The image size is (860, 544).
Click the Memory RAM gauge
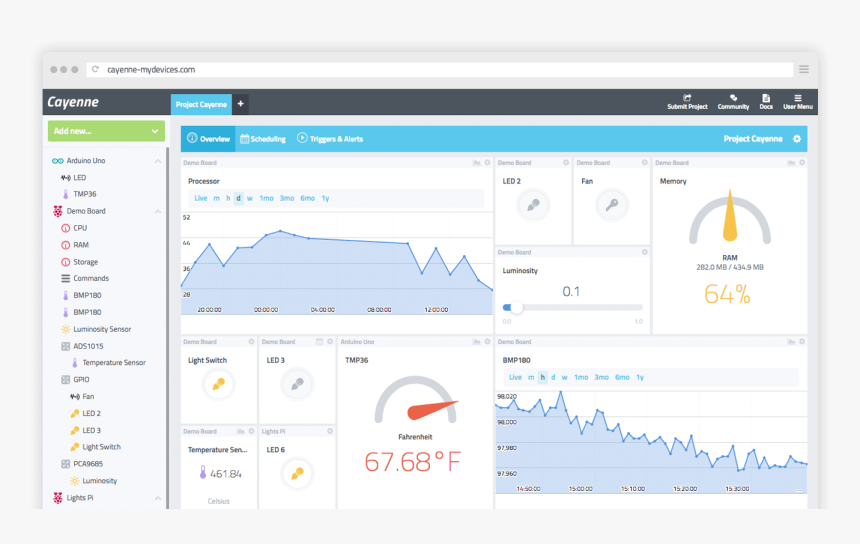[730, 217]
